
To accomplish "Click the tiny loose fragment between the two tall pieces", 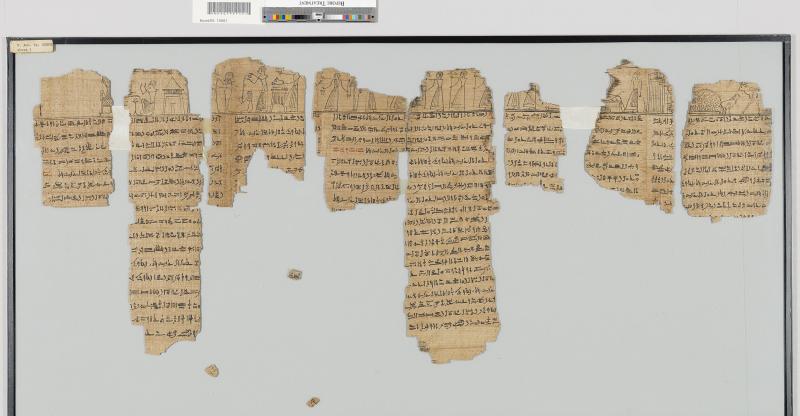I will 295,274.
